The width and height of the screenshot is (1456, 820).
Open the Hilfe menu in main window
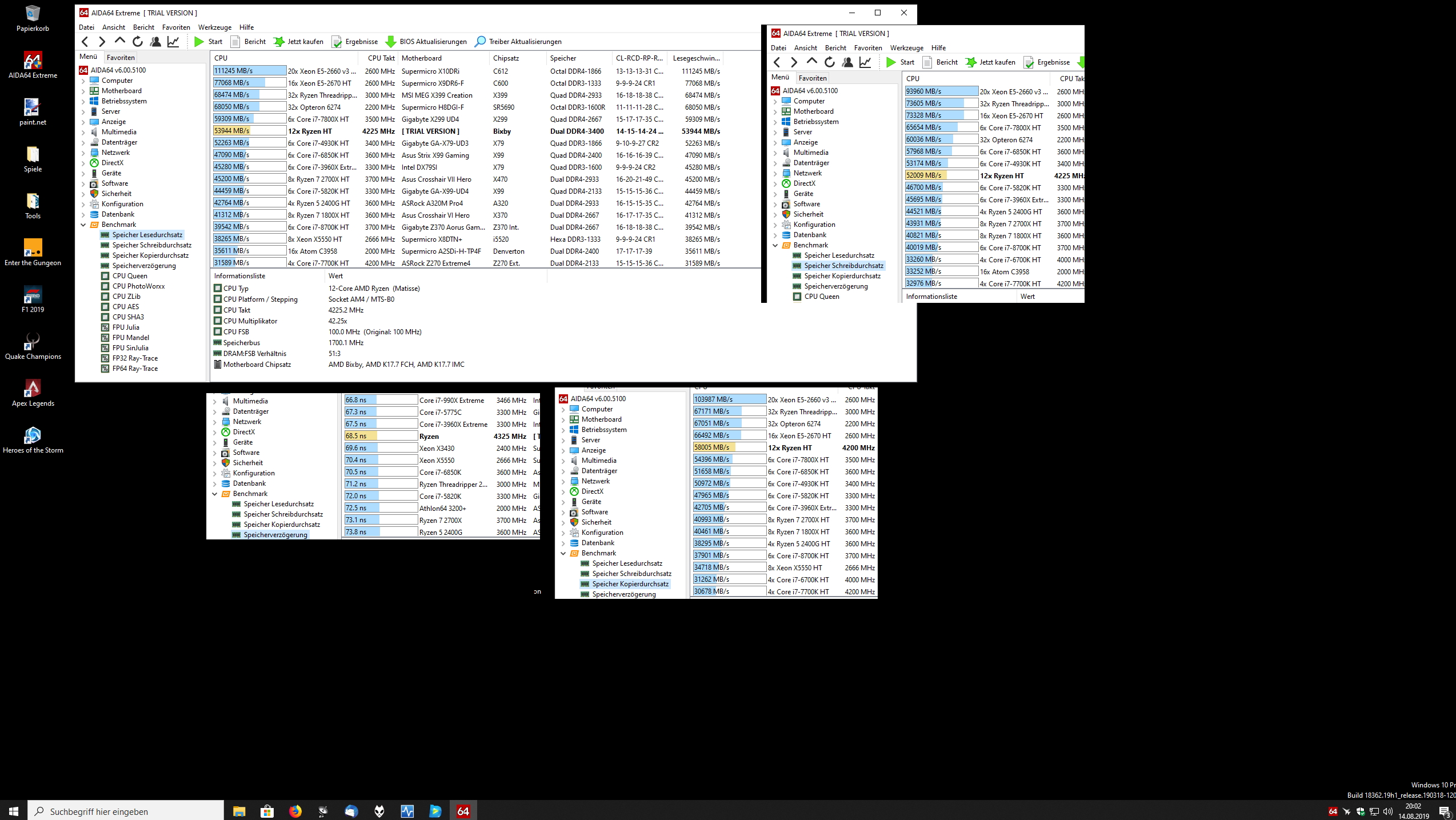tap(246, 27)
